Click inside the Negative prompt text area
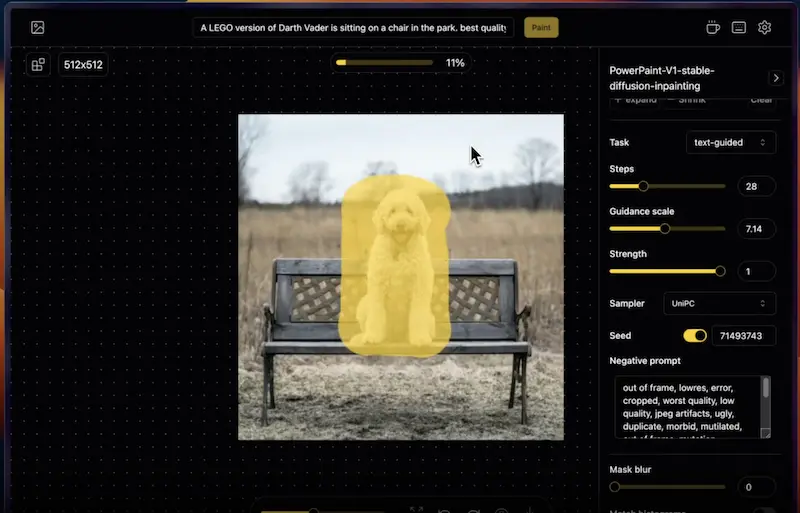 [688, 407]
